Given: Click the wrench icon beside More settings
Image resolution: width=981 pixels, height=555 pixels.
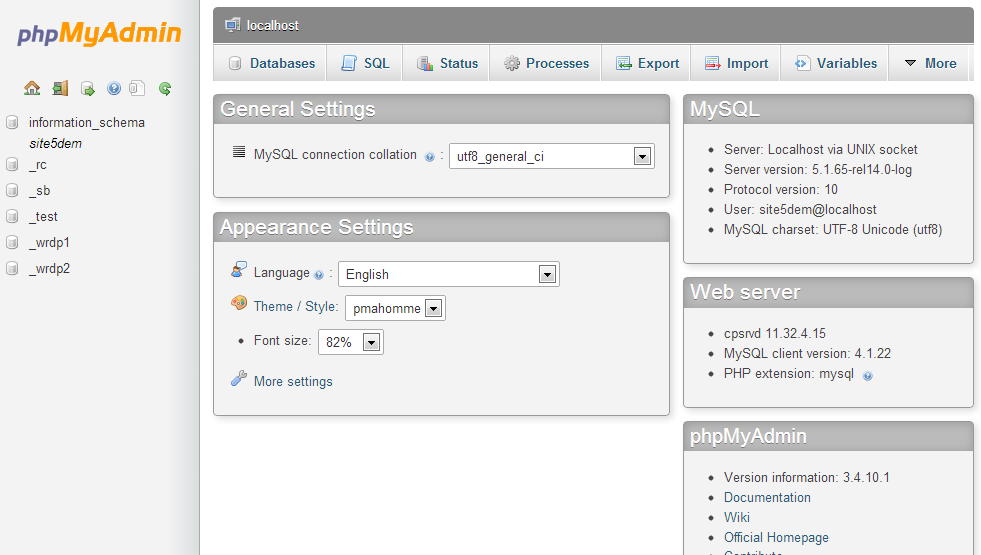Looking at the screenshot, I should (x=238, y=379).
